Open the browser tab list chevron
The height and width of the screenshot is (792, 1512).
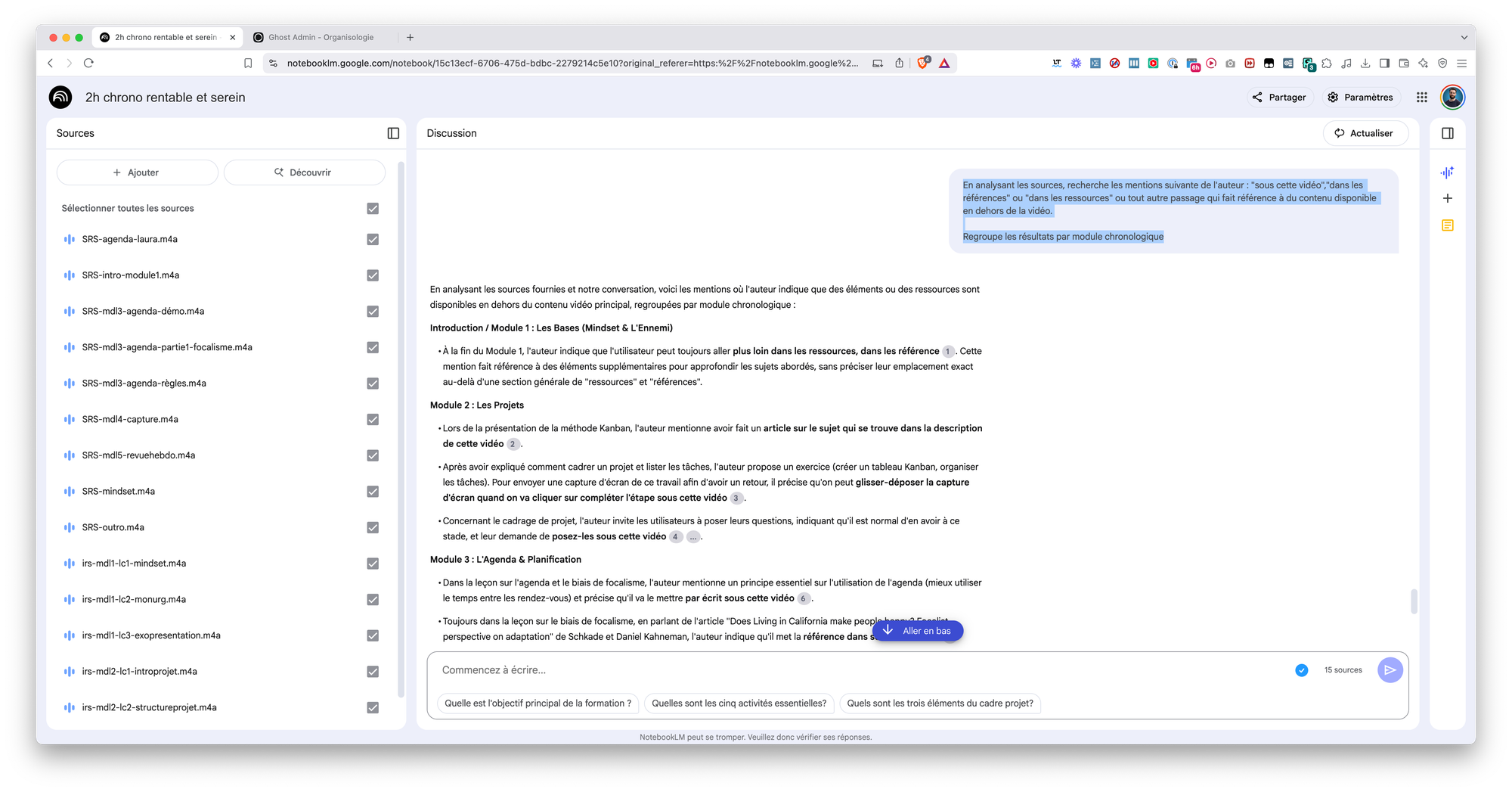pyautogui.click(x=1464, y=37)
